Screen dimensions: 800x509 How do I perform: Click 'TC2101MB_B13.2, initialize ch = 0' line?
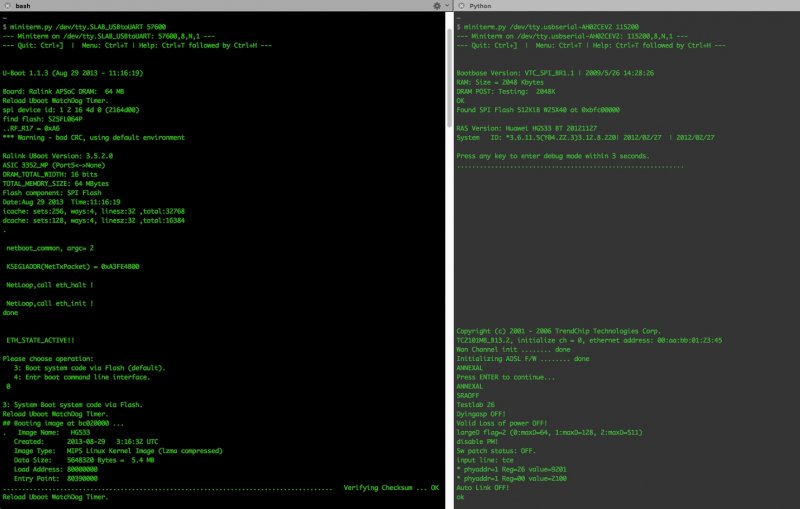(x=589, y=340)
